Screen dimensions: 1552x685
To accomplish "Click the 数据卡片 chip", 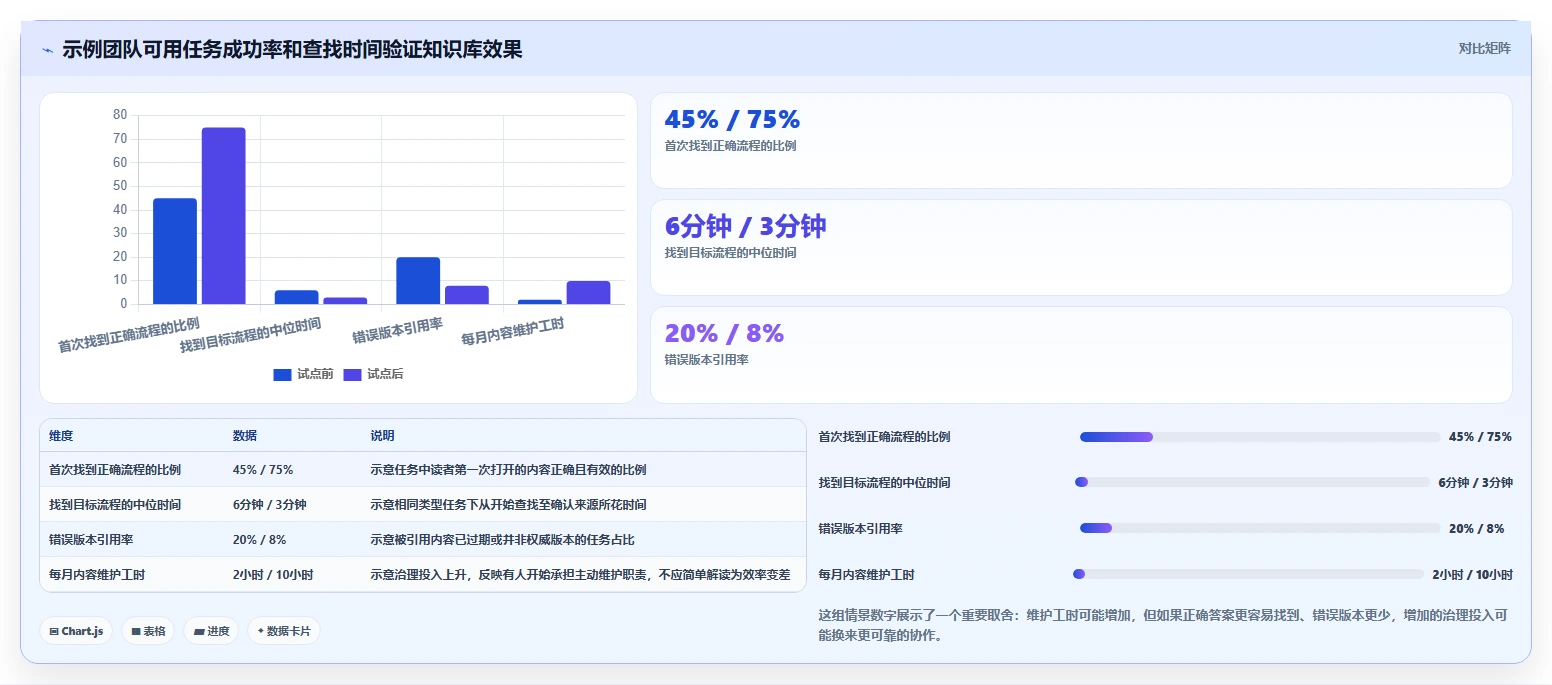I will tap(284, 631).
